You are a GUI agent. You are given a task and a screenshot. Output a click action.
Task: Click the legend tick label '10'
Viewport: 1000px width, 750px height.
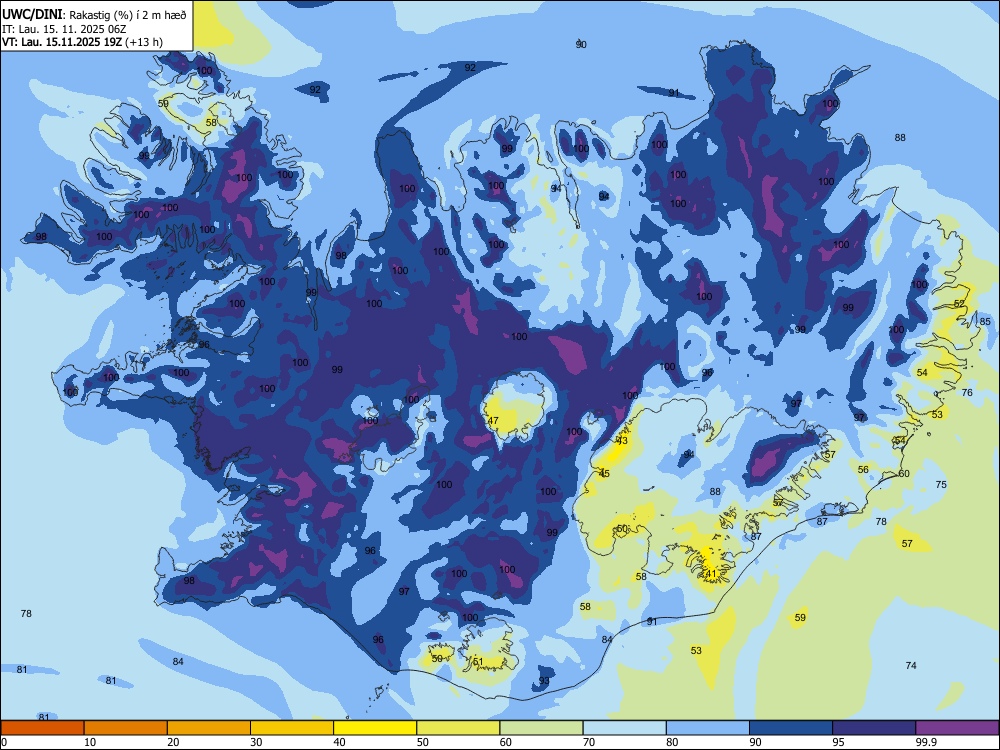coord(90,742)
